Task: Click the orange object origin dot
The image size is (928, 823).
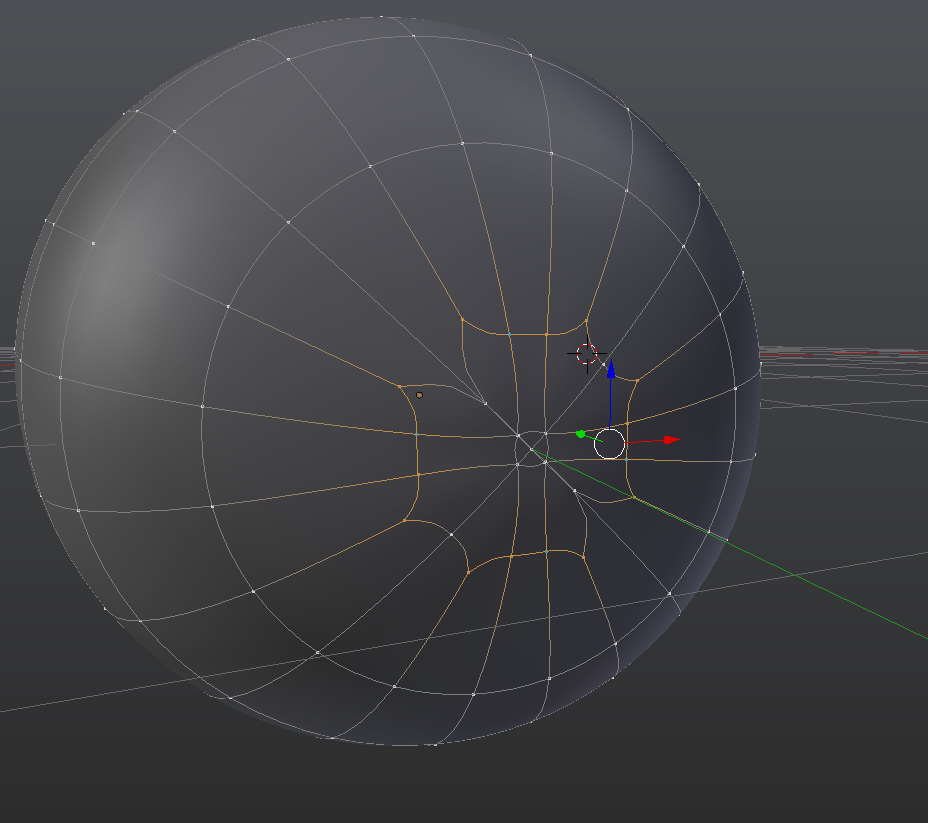Action: tap(420, 395)
